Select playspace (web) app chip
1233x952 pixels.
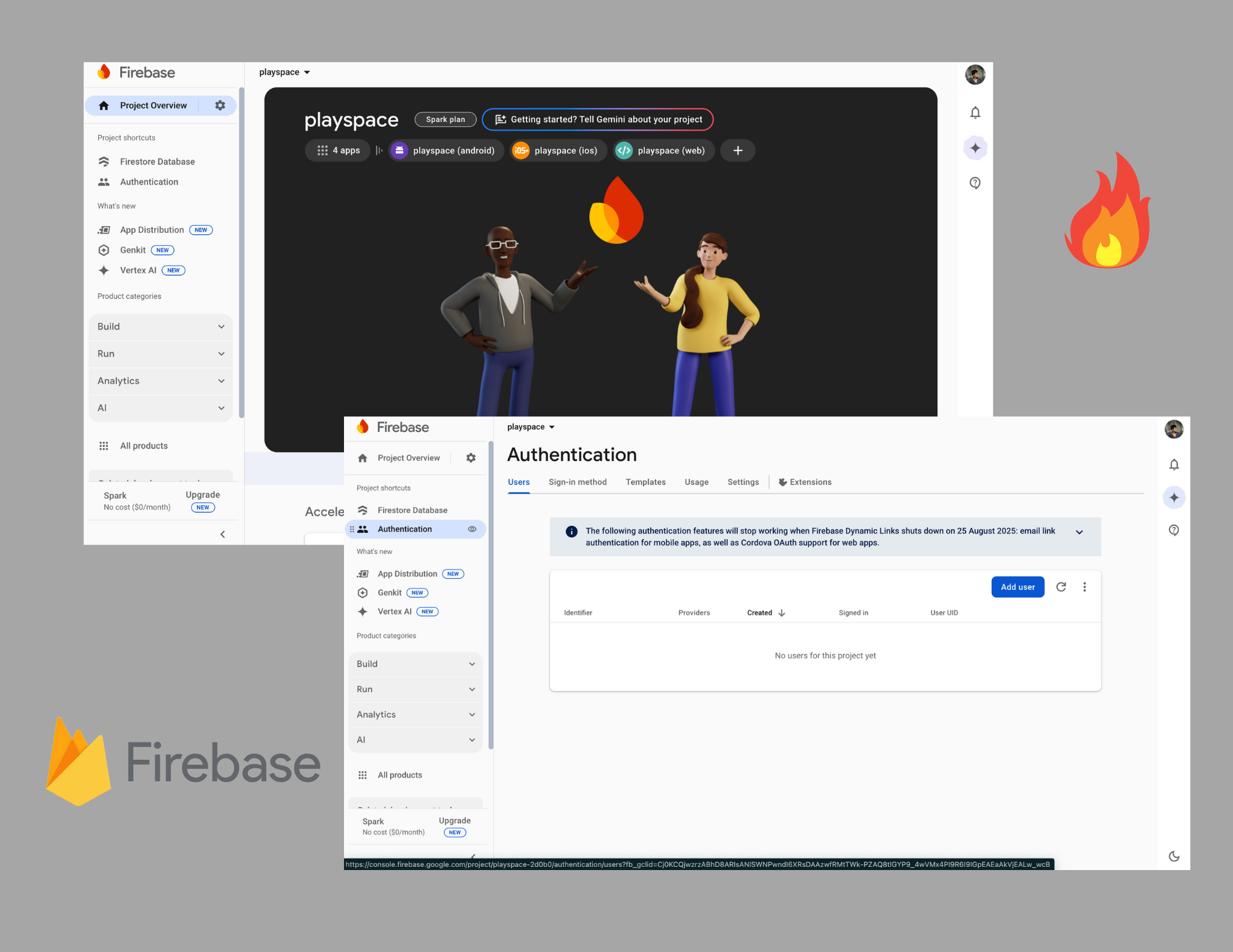663,150
